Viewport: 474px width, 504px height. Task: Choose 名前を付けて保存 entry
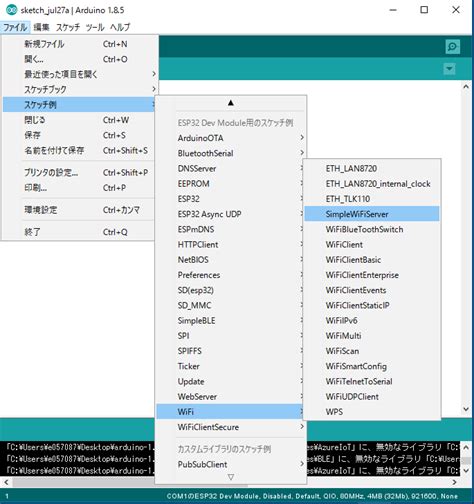click(x=79, y=151)
